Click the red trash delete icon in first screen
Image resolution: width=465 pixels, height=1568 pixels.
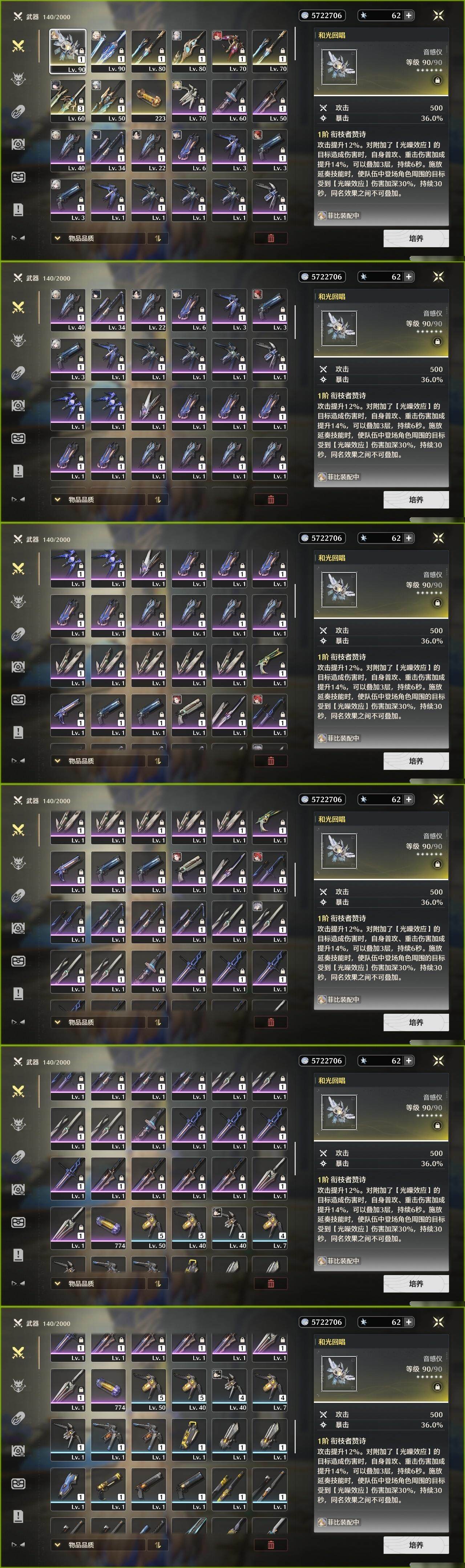click(x=271, y=238)
